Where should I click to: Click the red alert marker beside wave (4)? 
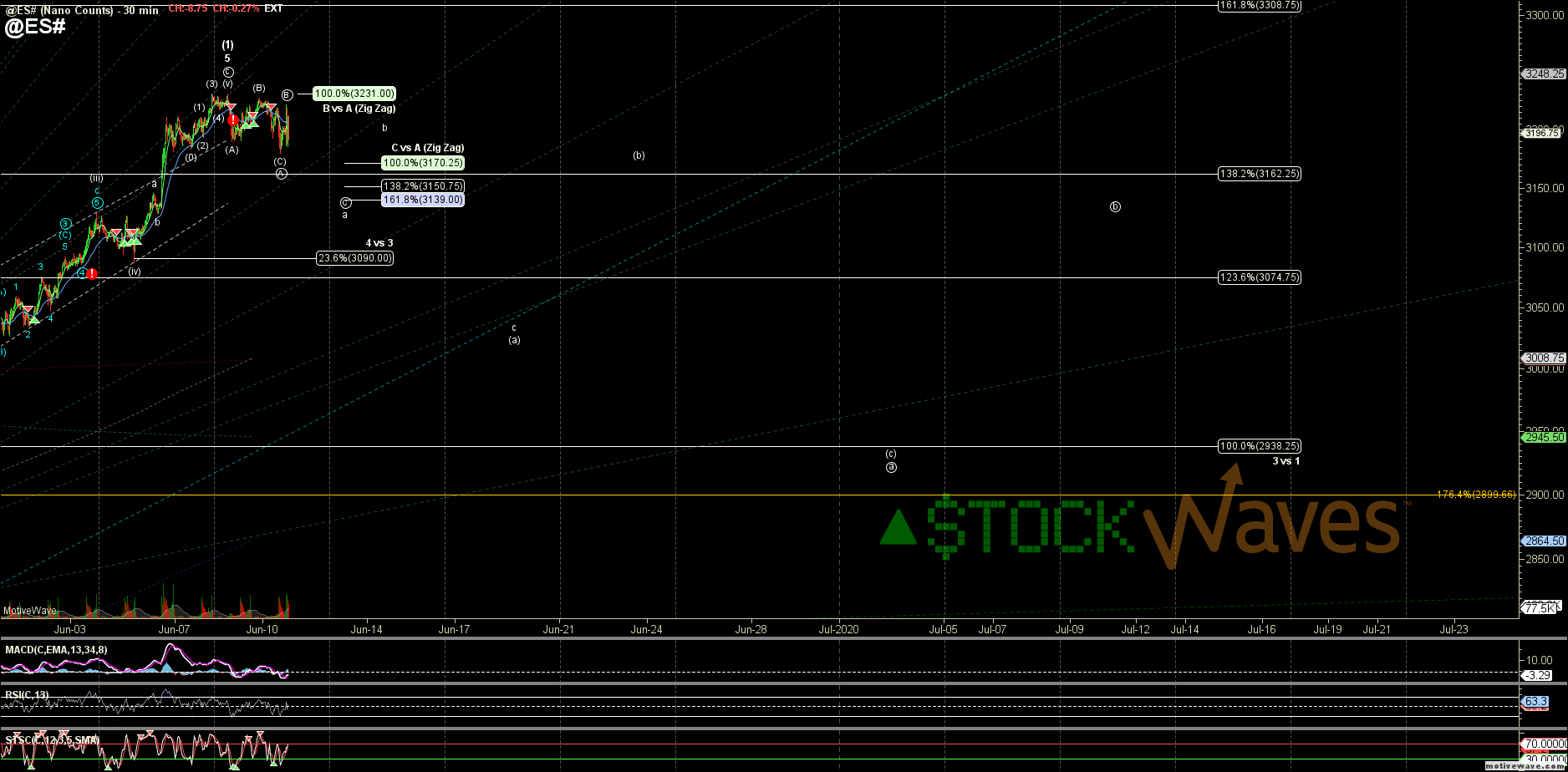tap(232, 120)
